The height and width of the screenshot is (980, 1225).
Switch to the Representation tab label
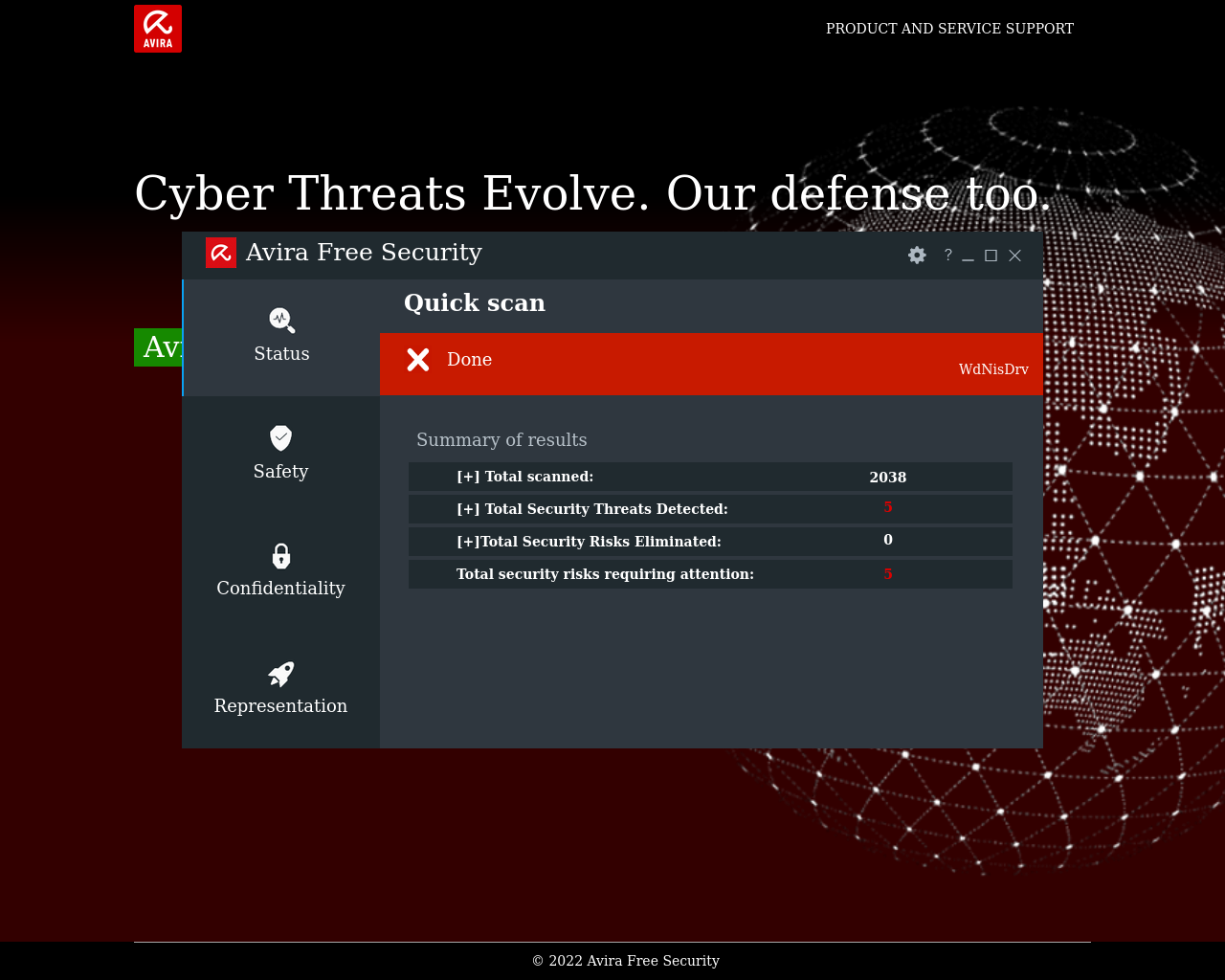pos(280,706)
